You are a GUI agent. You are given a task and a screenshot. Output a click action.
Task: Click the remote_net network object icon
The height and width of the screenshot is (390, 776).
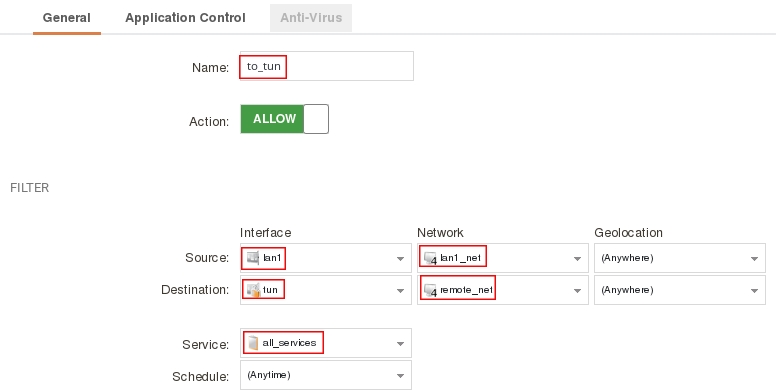[x=431, y=291]
